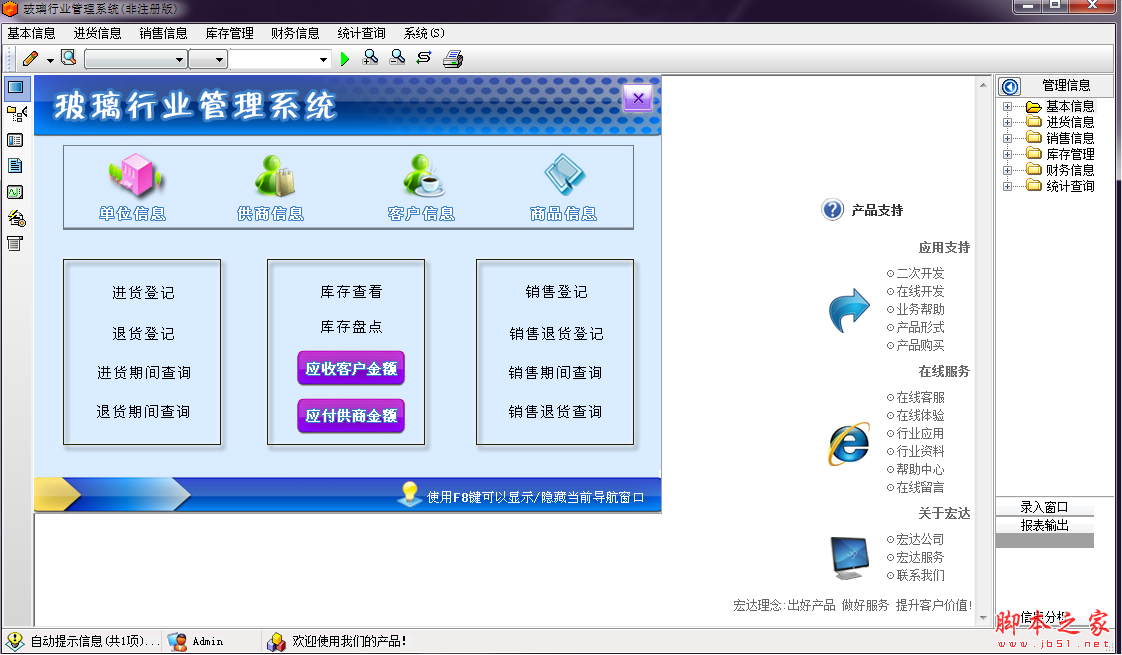The height and width of the screenshot is (655, 1122).
Task: Open the 基本信息 menu
Action: pos(31,34)
